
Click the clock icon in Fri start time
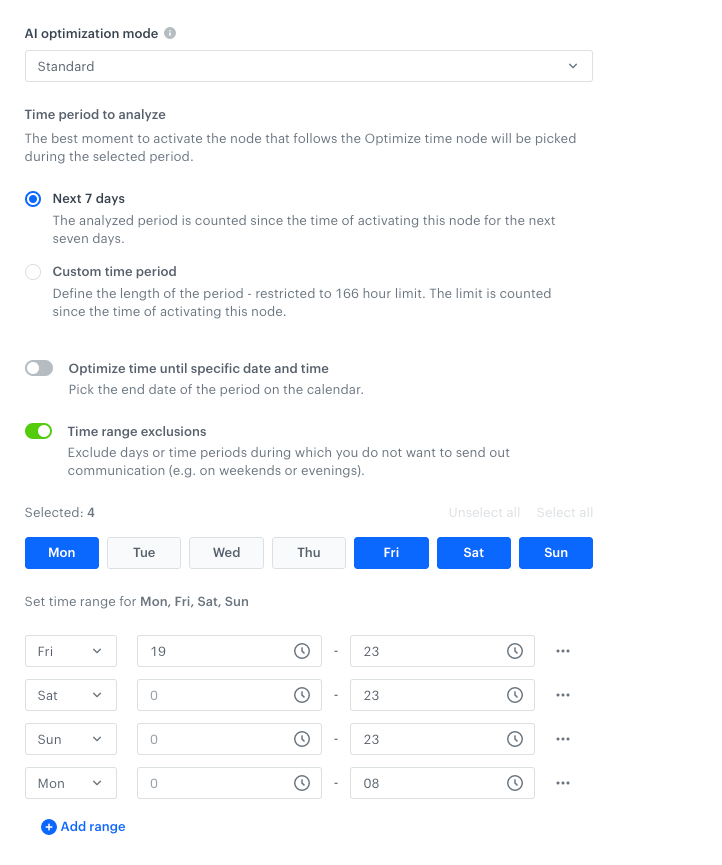301,651
